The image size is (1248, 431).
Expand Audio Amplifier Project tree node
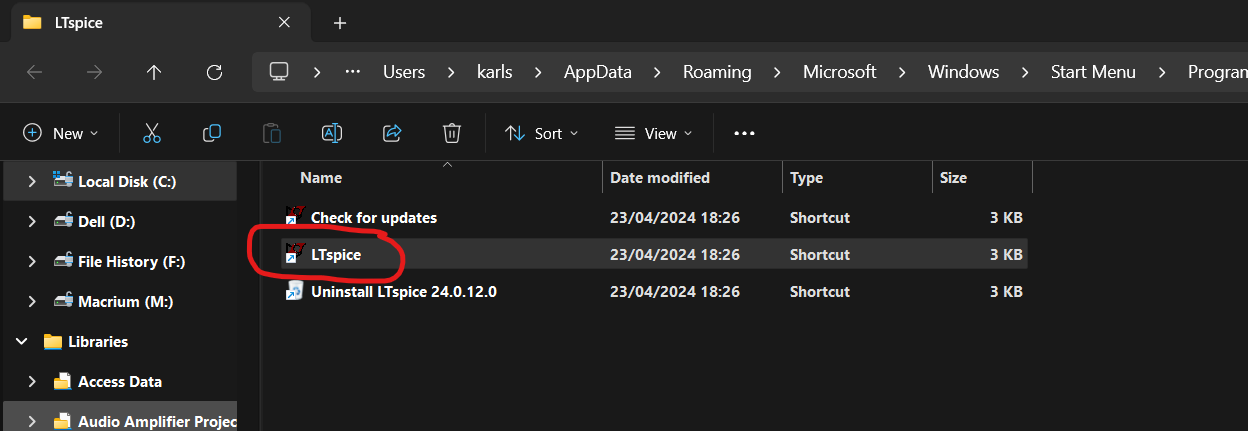32,421
